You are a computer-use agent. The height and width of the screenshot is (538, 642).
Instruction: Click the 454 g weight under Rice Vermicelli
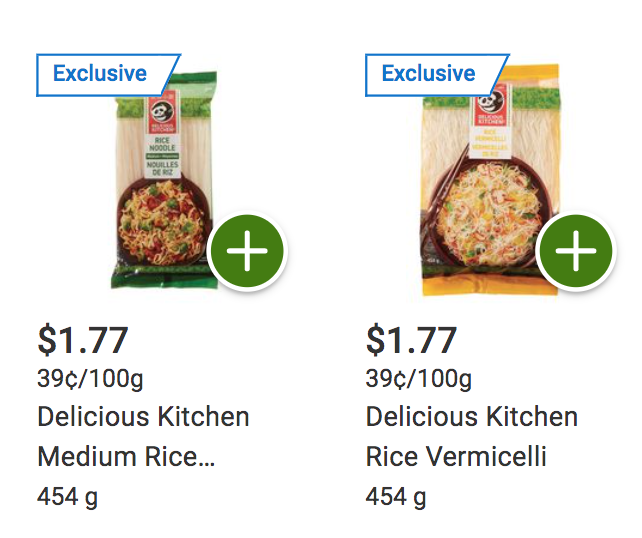(x=396, y=497)
